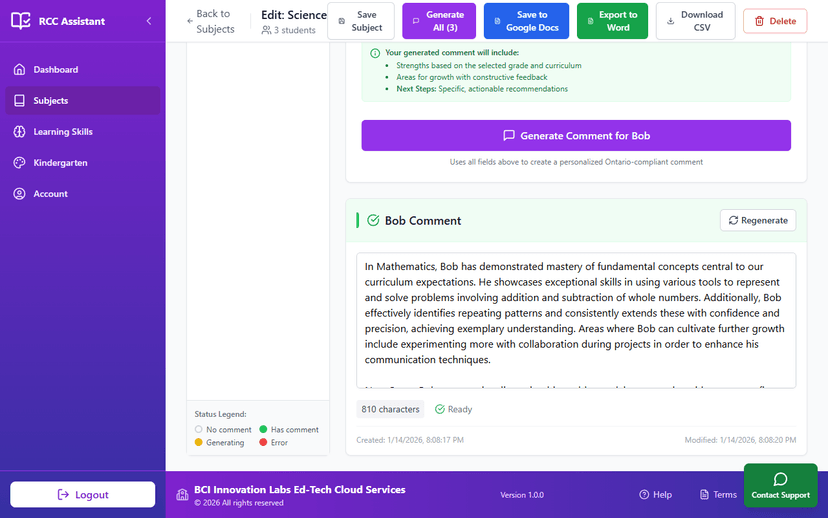The width and height of the screenshot is (828, 518).
Task: Click the students people icon under Edit: Science
Action: pyautogui.click(x=266, y=31)
